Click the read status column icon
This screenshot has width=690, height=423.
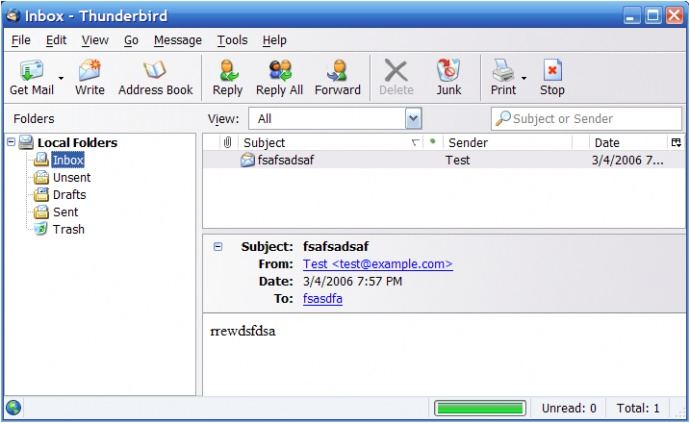(433, 142)
